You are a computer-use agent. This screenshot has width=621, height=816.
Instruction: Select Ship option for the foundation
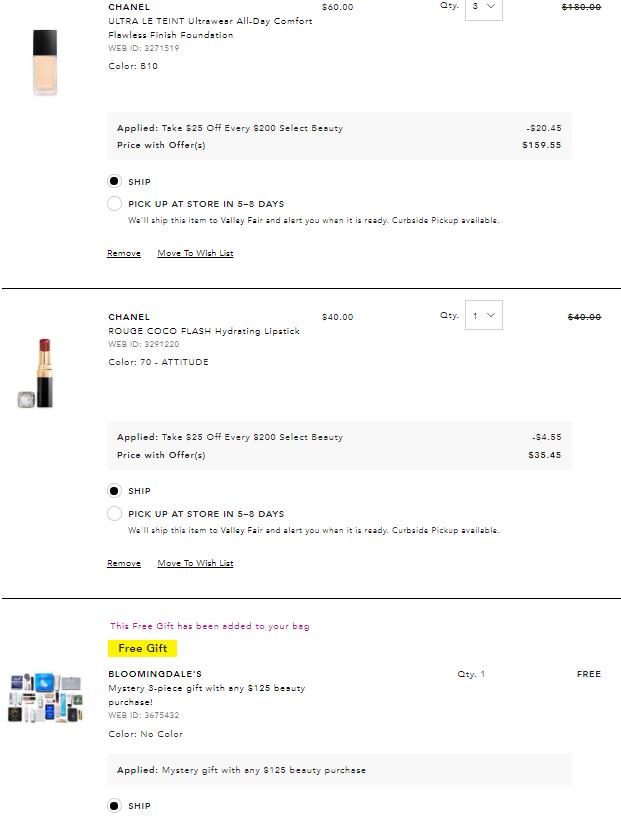(x=114, y=181)
